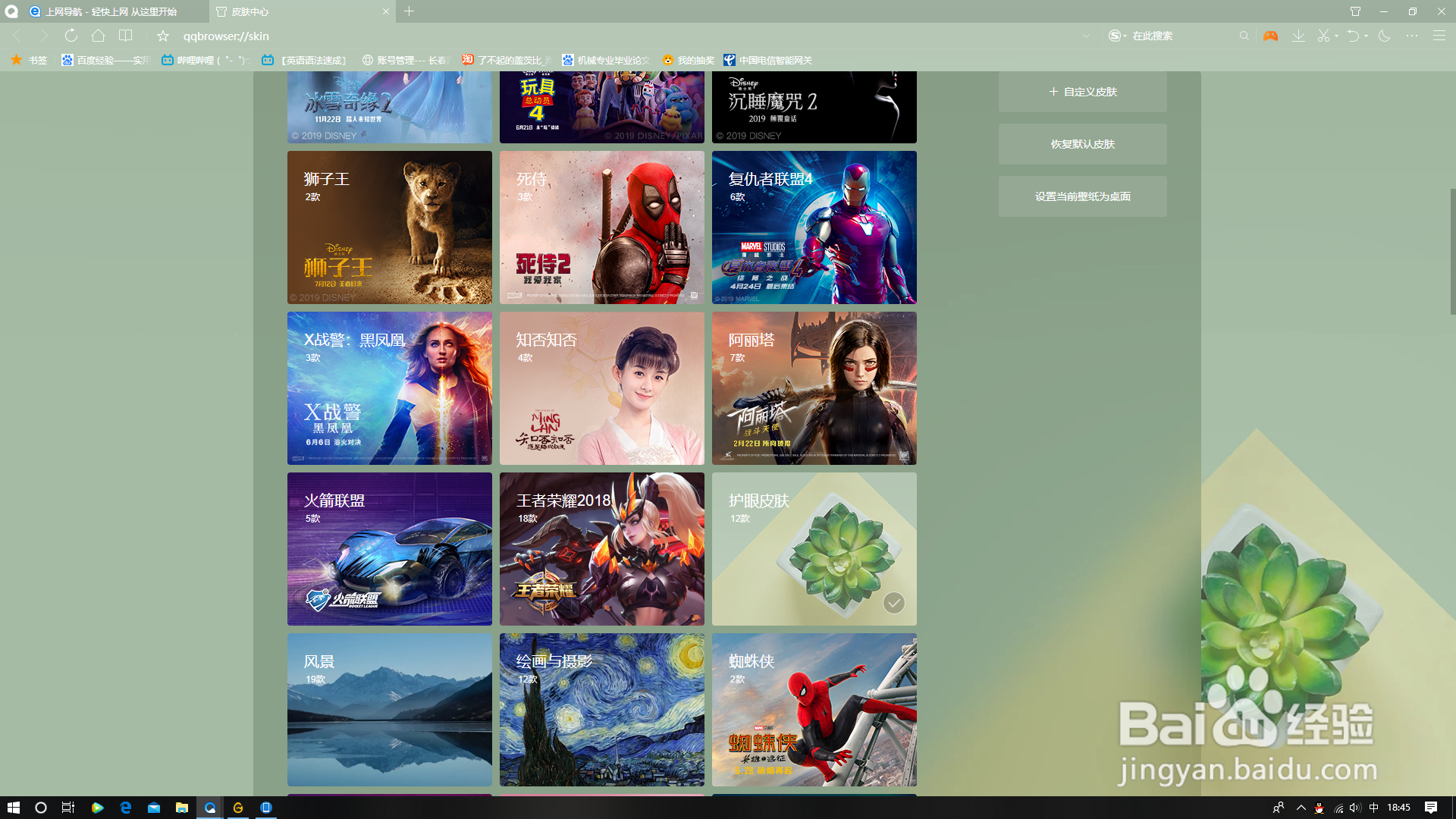Open the reading mode book icon

click(x=126, y=36)
